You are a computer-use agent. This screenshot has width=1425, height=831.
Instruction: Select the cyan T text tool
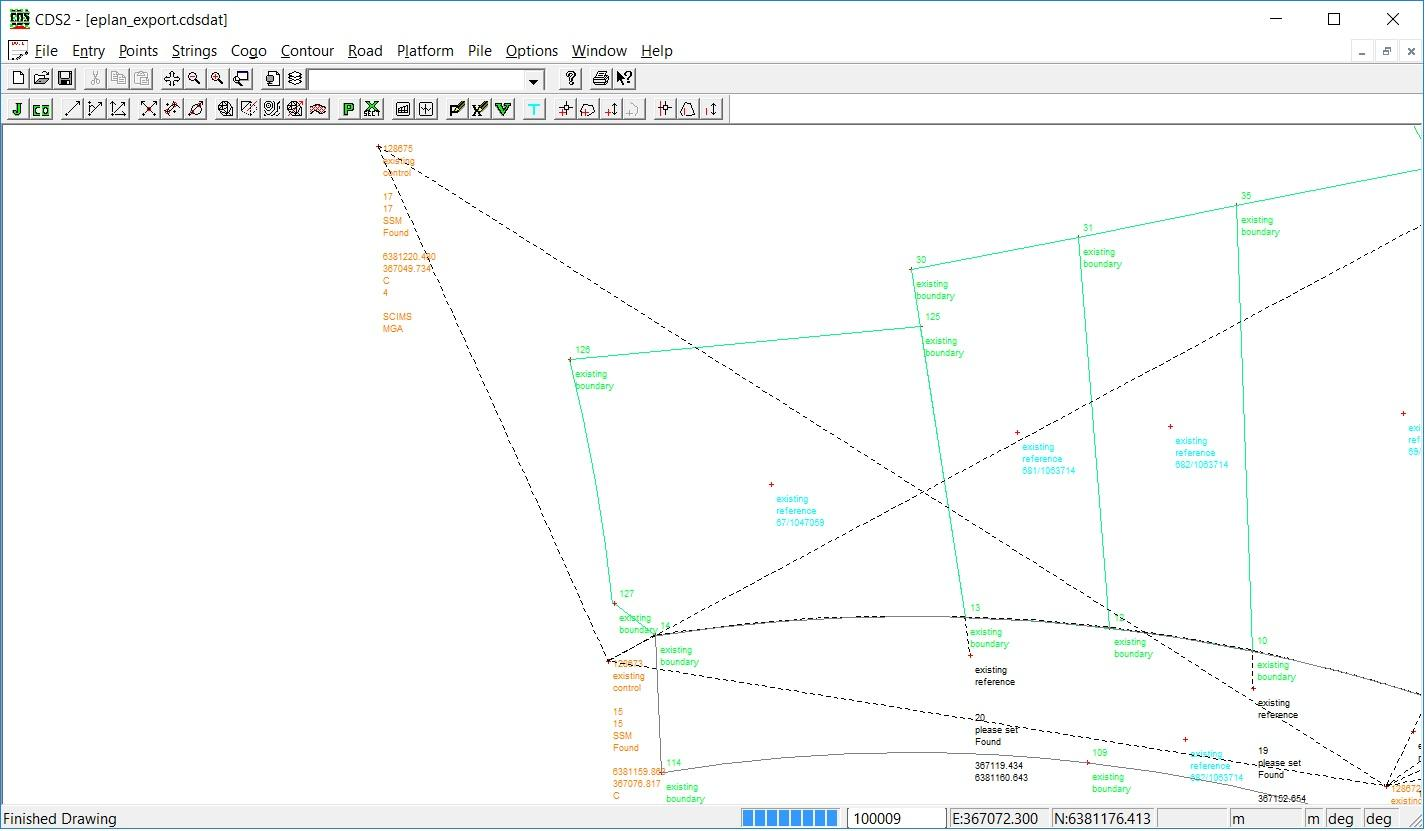[x=534, y=109]
